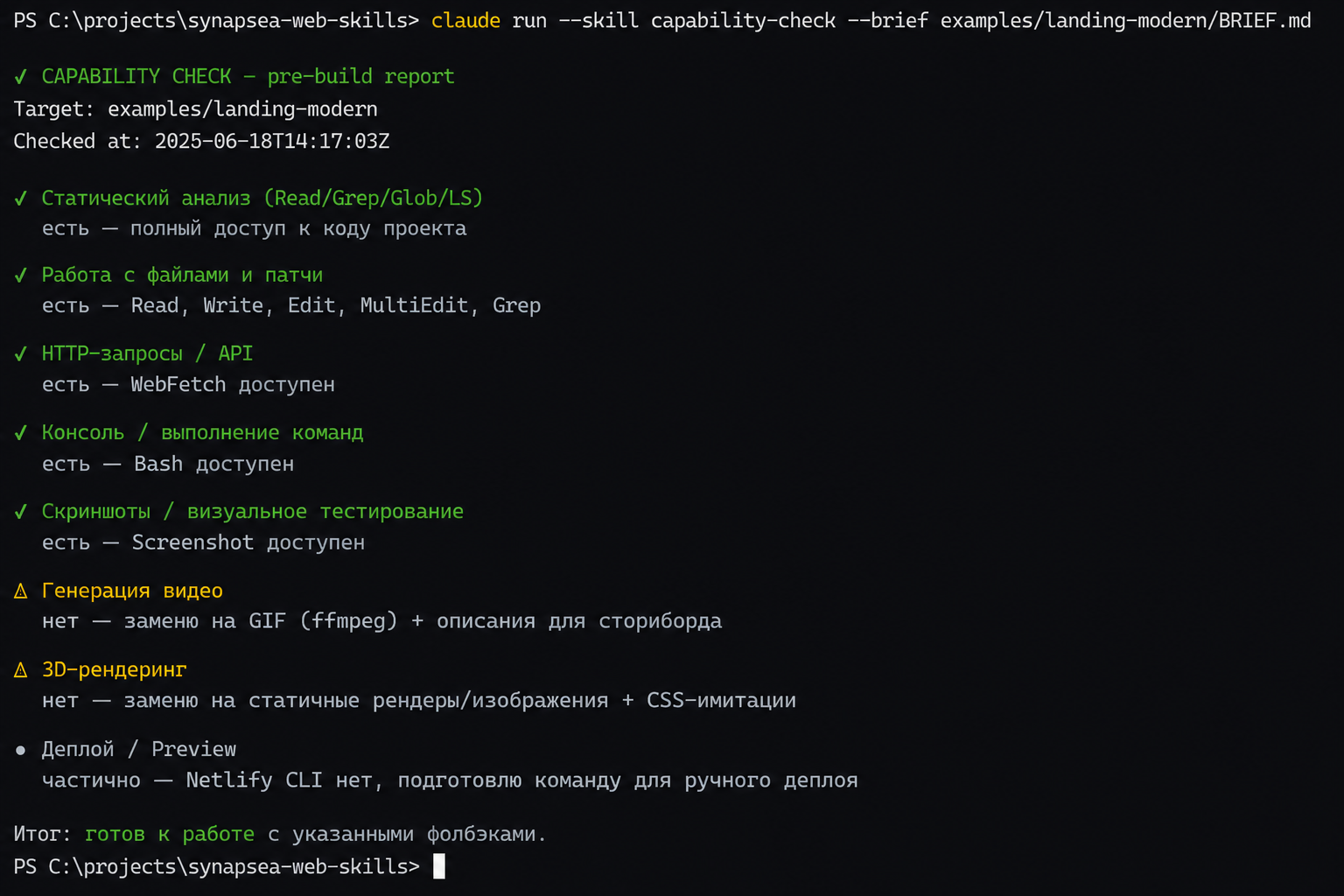The image size is (1344, 896).
Task: Click the checkmark beside Работа с файлами
Action: [x=21, y=276]
